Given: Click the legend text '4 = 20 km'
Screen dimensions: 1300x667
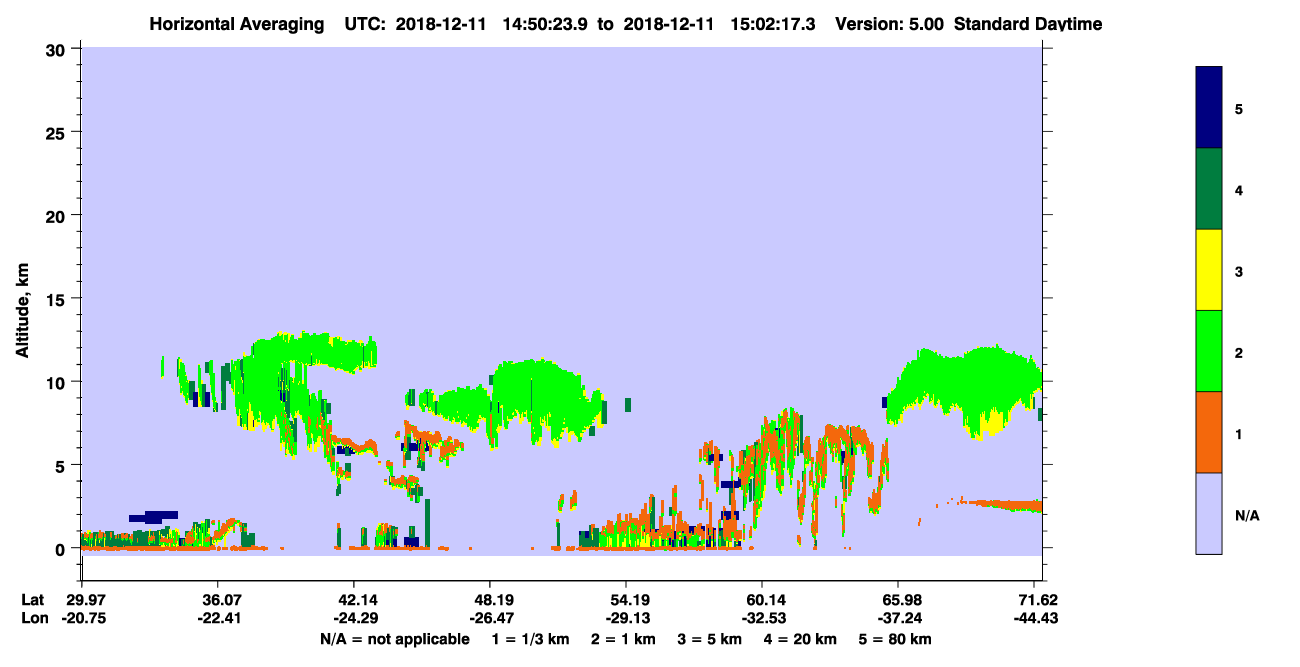Looking at the screenshot, I should [x=800, y=639].
